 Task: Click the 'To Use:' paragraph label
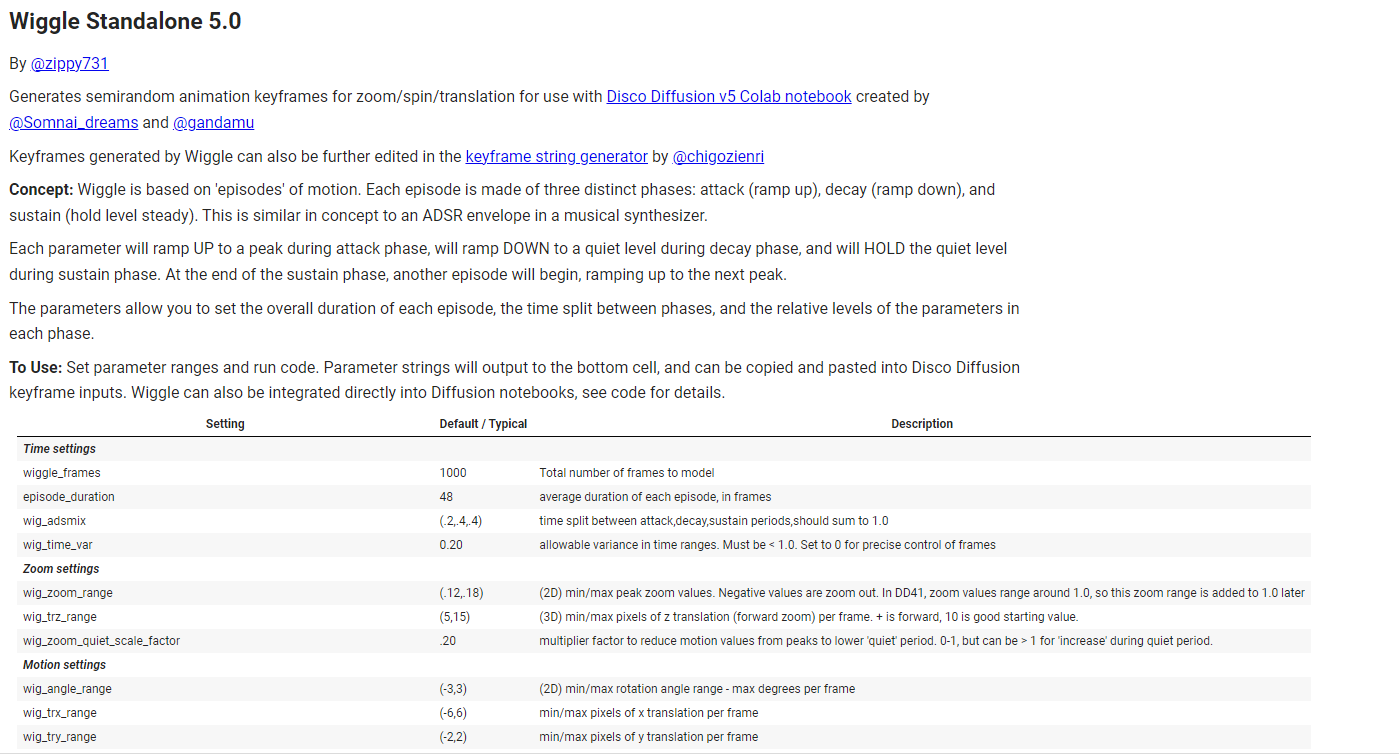coord(35,367)
